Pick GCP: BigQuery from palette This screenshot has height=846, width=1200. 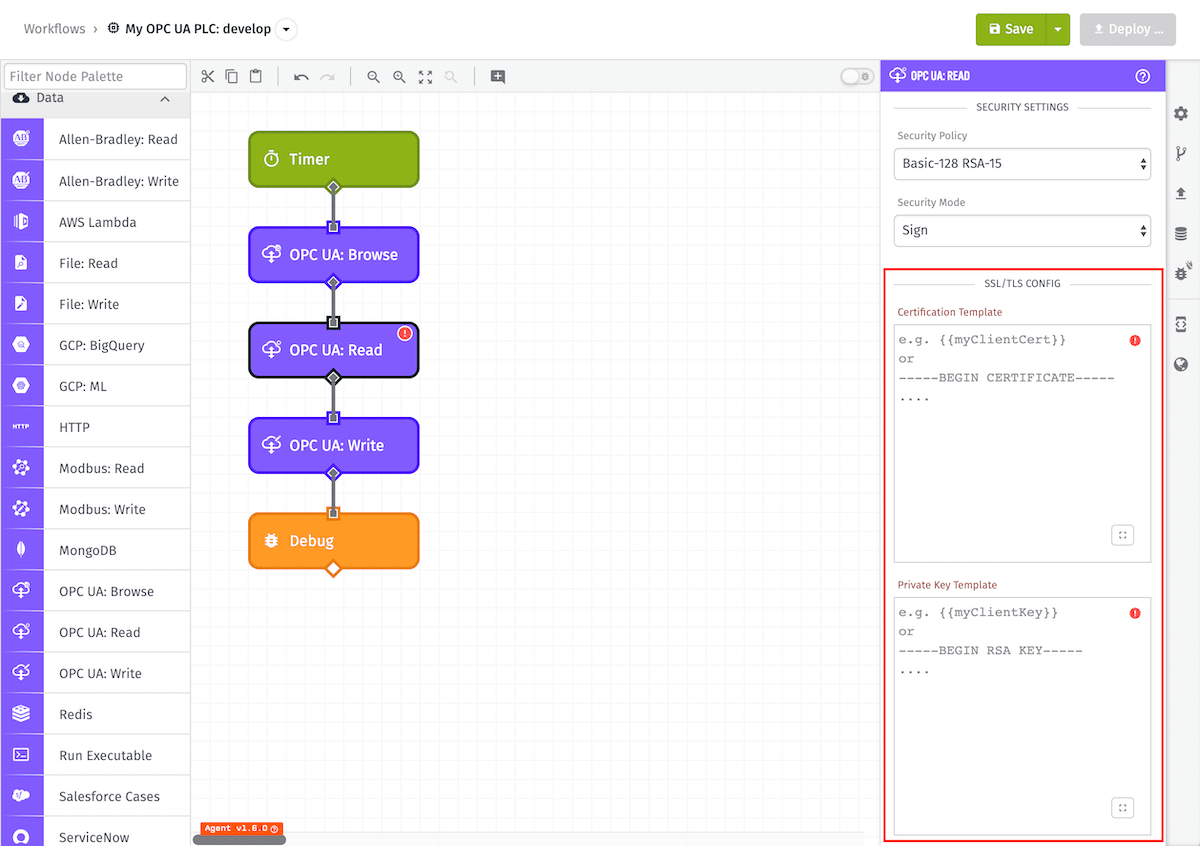[x=95, y=345]
